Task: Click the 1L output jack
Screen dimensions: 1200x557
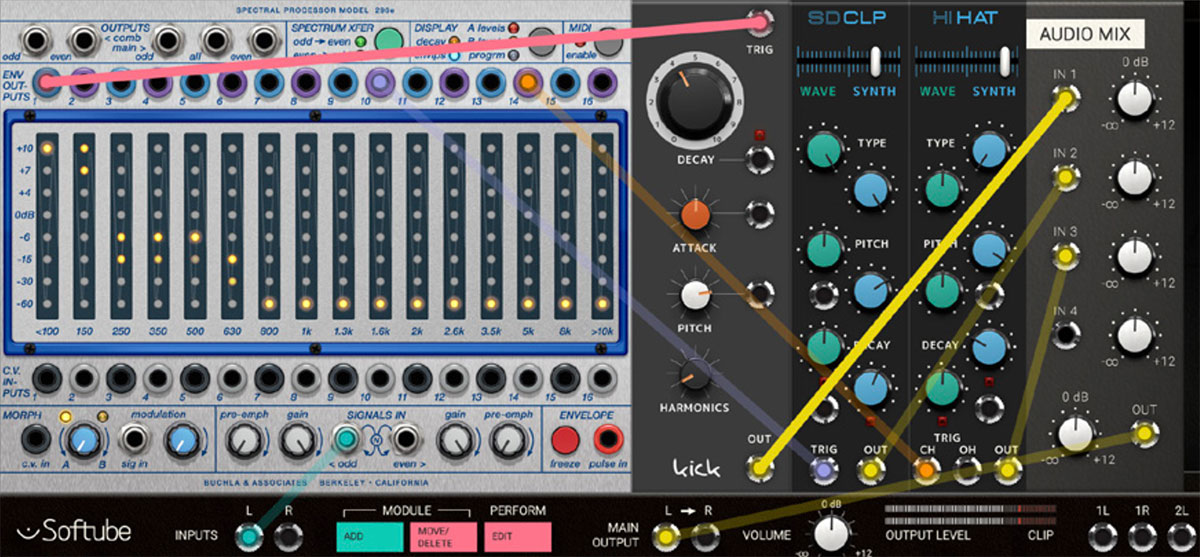Action: coord(1102,536)
